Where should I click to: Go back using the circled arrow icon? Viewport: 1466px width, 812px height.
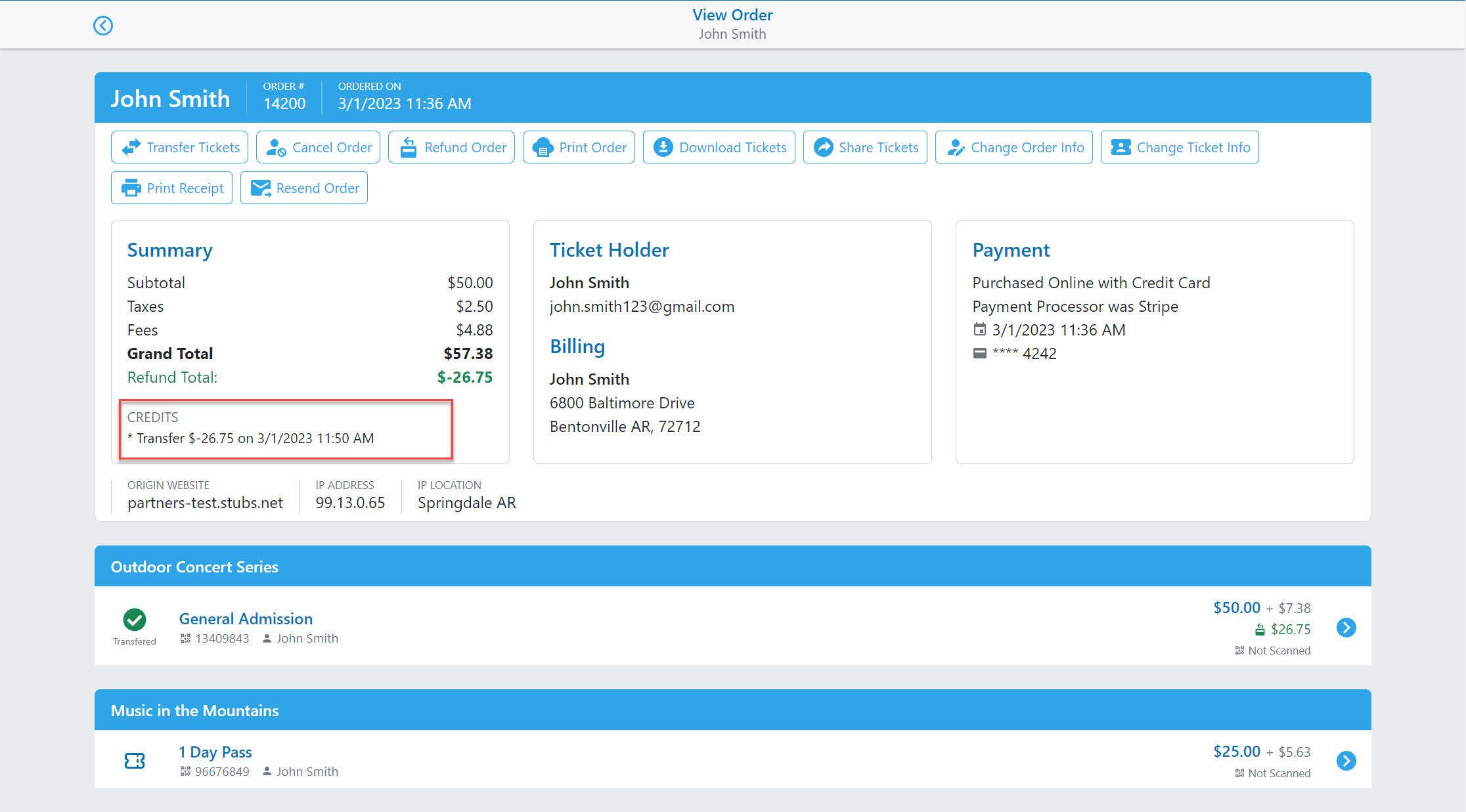click(102, 26)
